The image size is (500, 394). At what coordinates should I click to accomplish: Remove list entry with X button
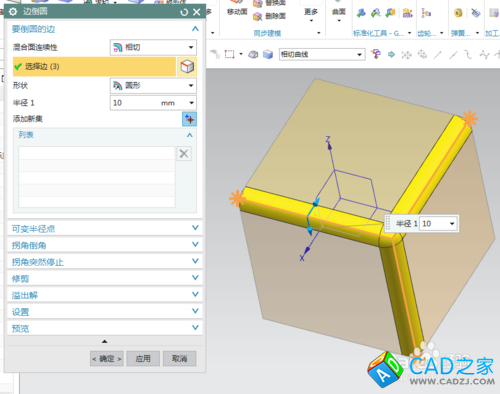[184, 154]
